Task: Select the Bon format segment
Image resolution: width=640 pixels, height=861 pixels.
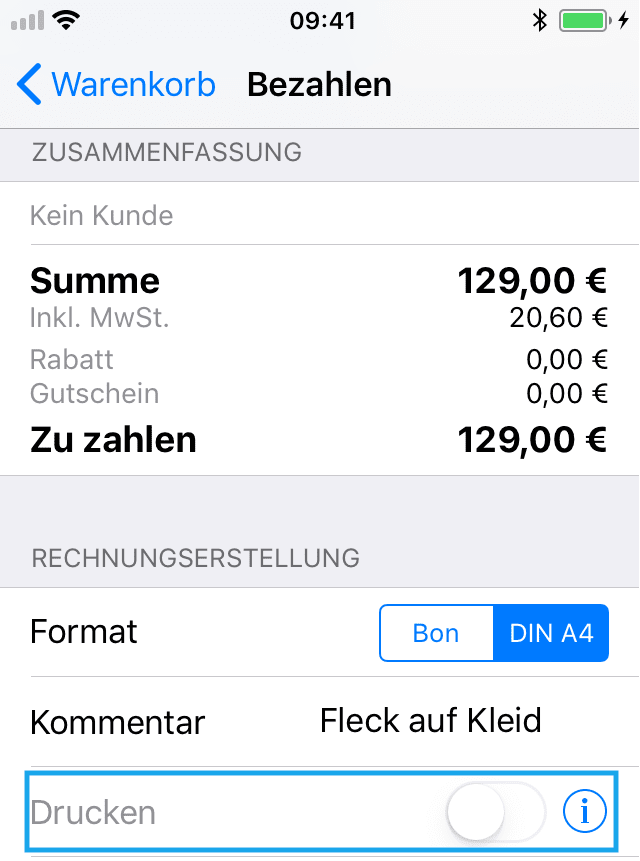Action: (x=436, y=633)
